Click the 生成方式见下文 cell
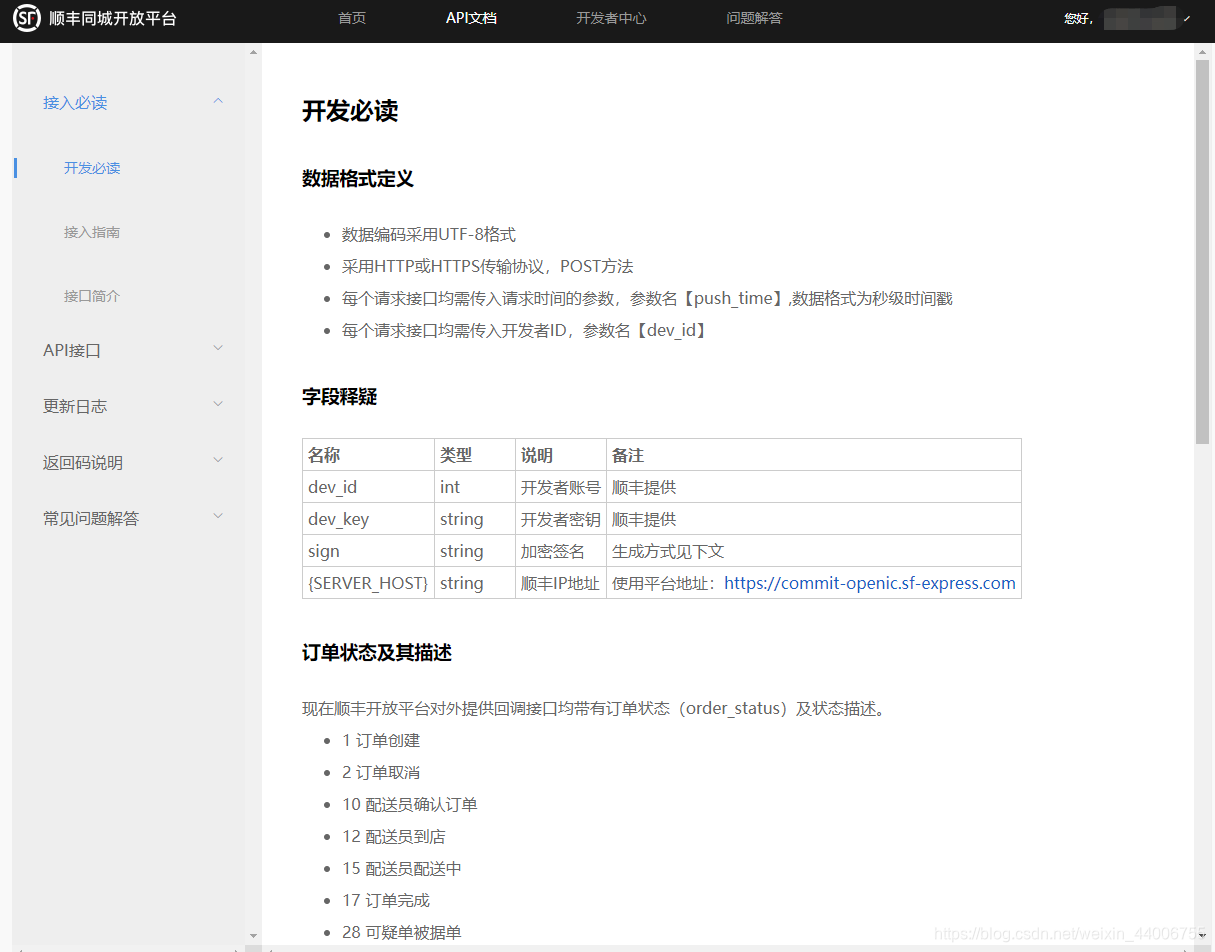1215x952 pixels. (x=814, y=551)
